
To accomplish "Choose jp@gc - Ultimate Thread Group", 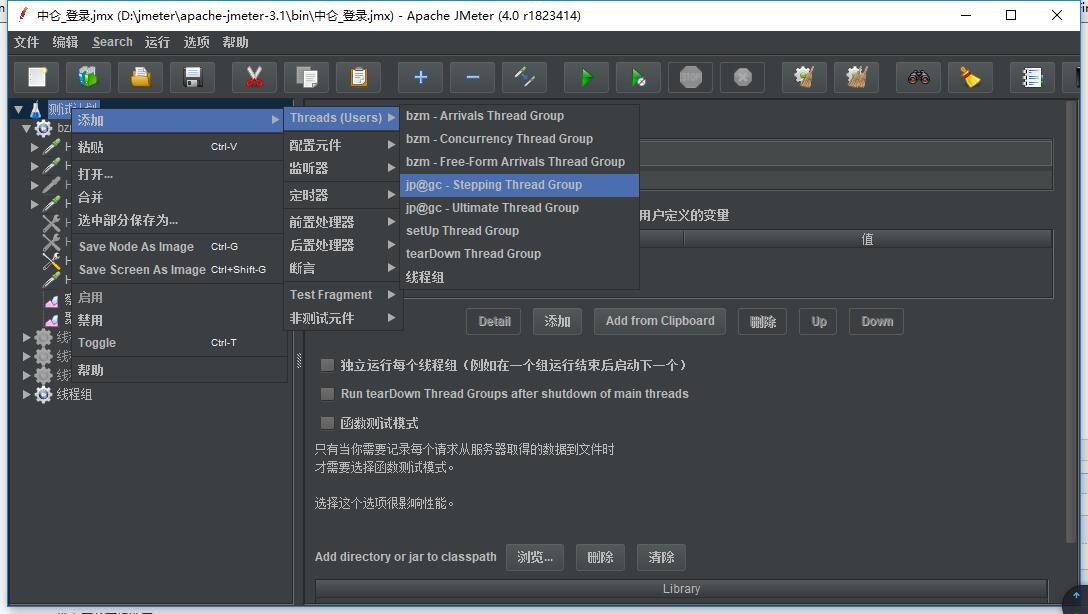I will pyautogui.click(x=519, y=207).
